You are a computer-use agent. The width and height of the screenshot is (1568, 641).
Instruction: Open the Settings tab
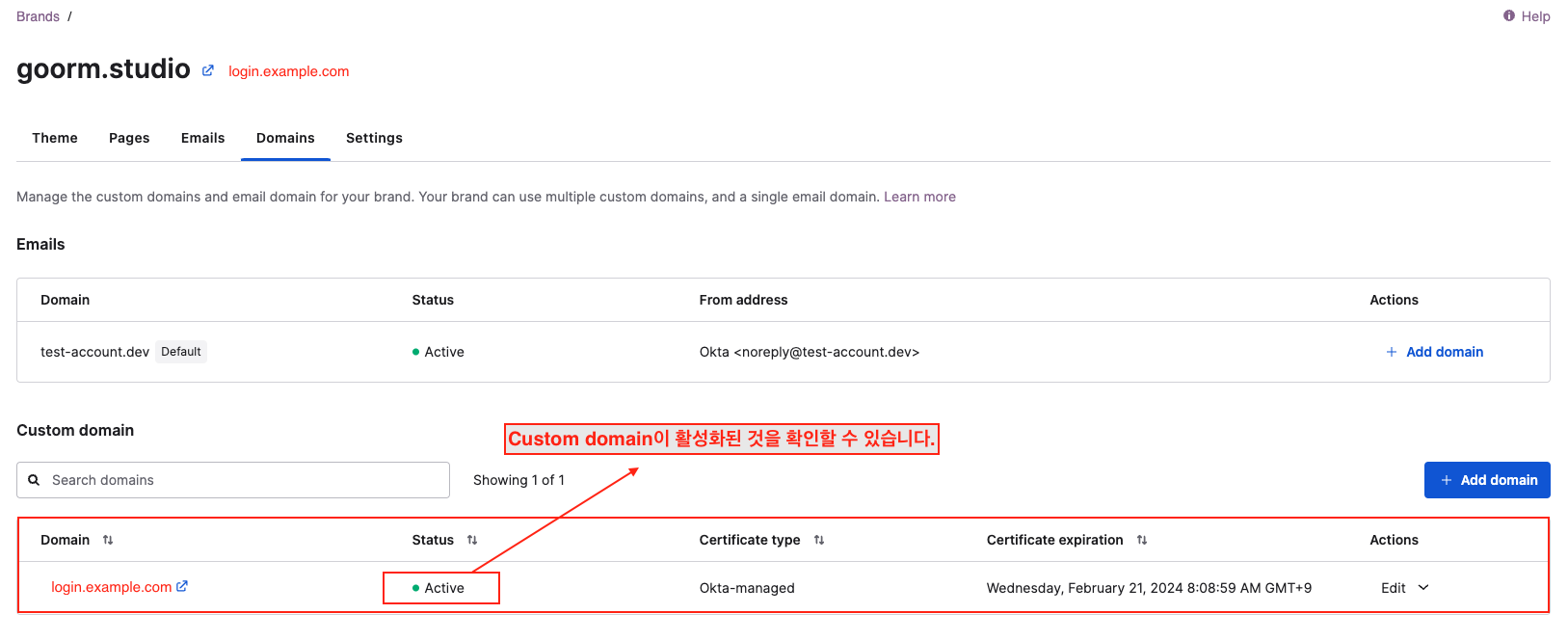point(374,138)
